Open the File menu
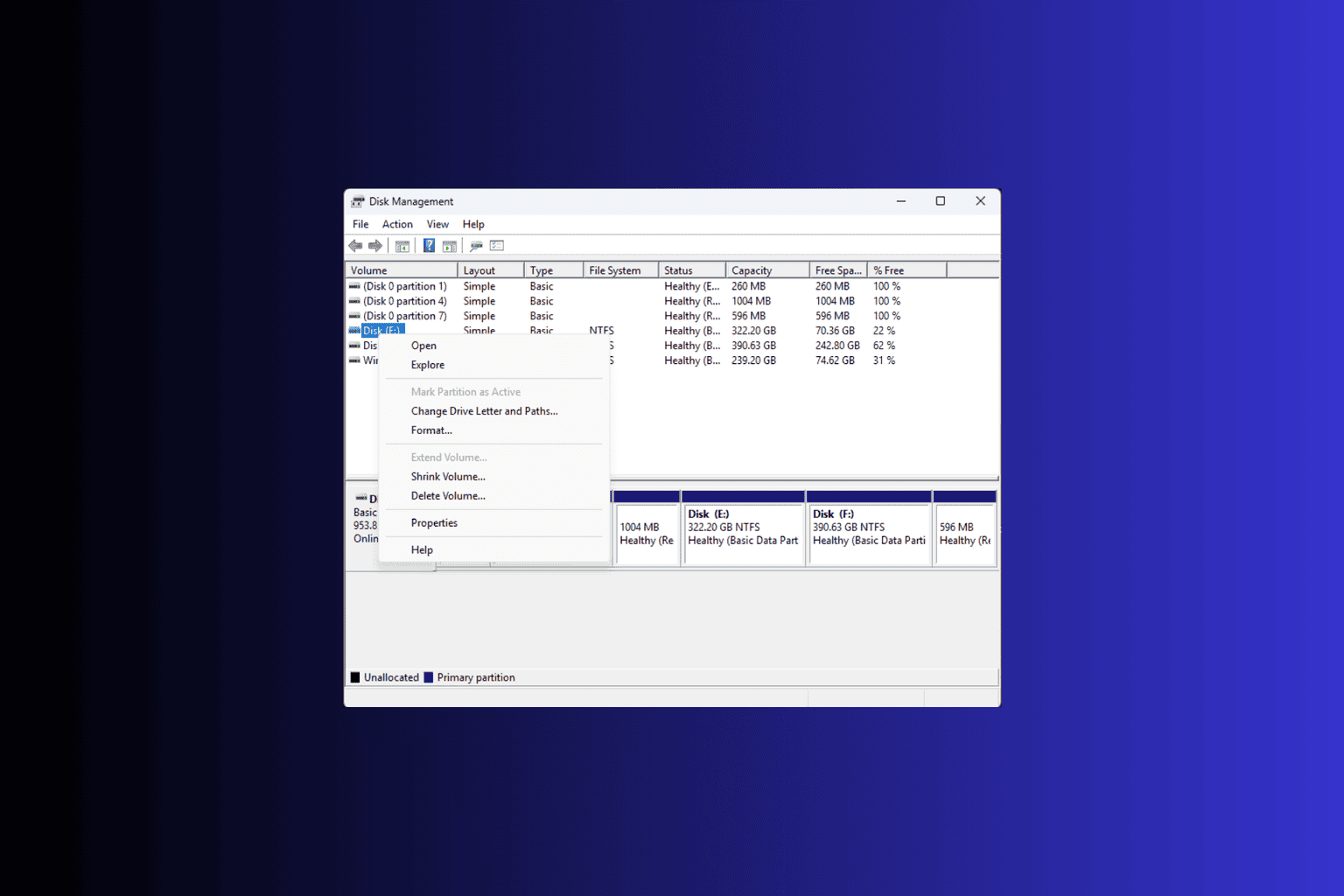This screenshot has height=896, width=1344. pyautogui.click(x=360, y=224)
